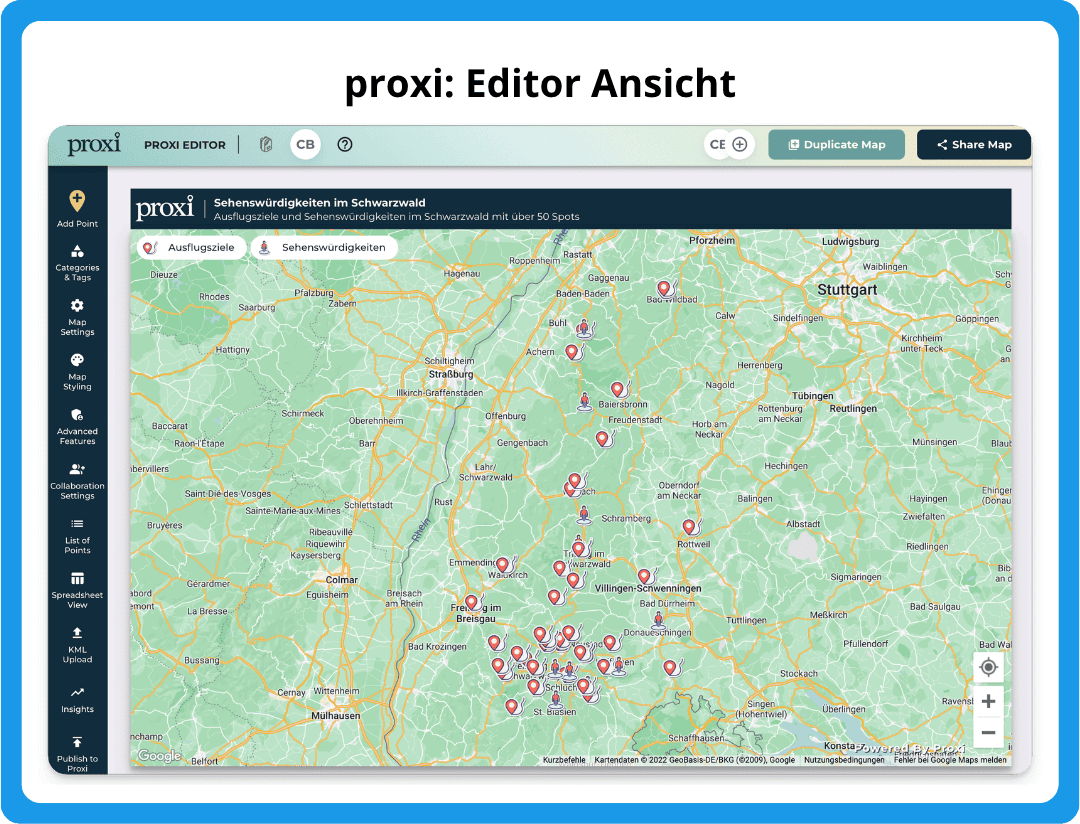Screen dimensions: 1080x824
Task: Click the red pin at Freiburg im Breisgau
Action: (x=472, y=603)
